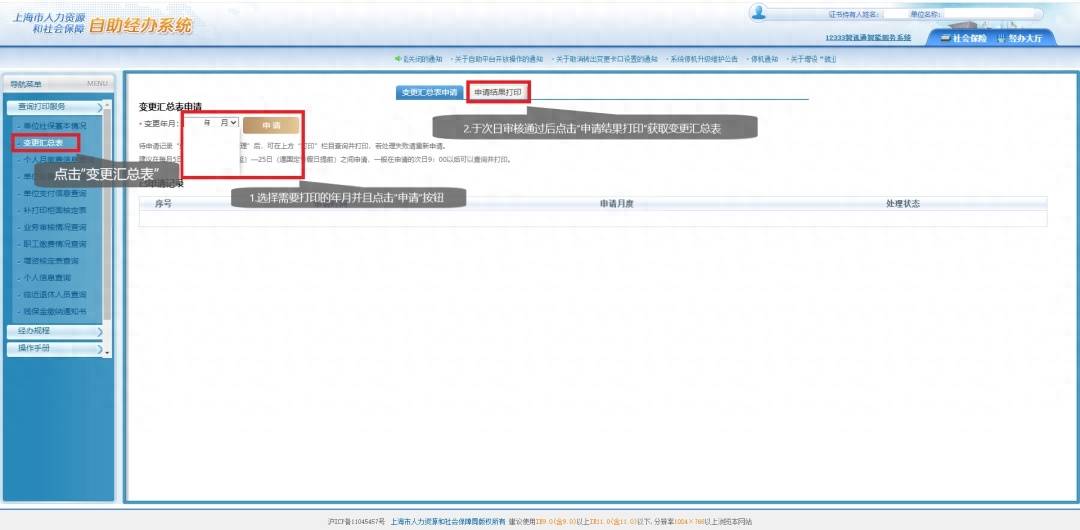Screen dimensions: 1080x530
Task: Open the 系统停机升级维护公告 notice
Action: point(703,59)
